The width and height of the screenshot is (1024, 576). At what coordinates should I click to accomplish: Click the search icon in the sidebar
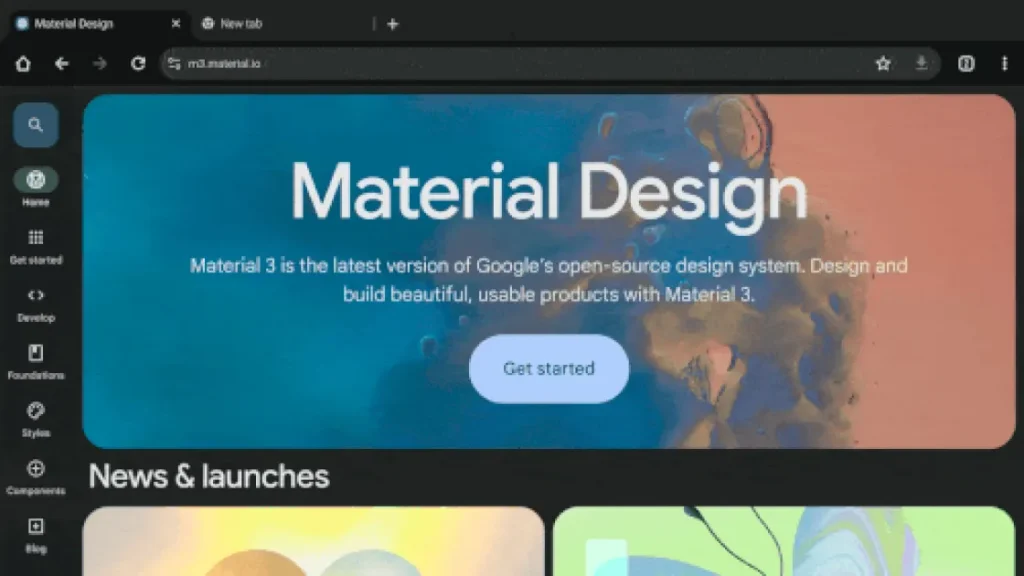[36, 125]
